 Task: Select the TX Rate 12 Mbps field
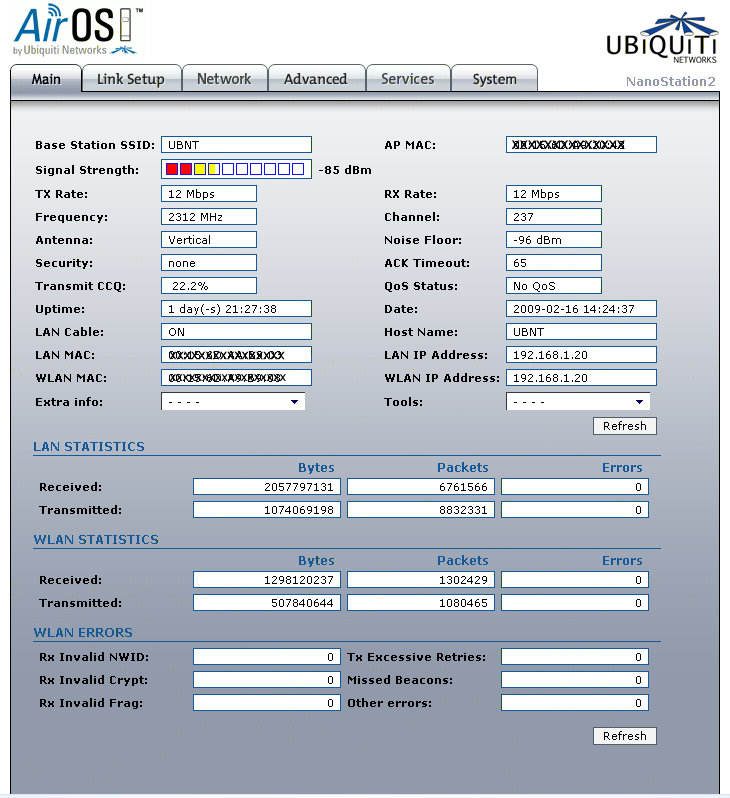point(209,194)
